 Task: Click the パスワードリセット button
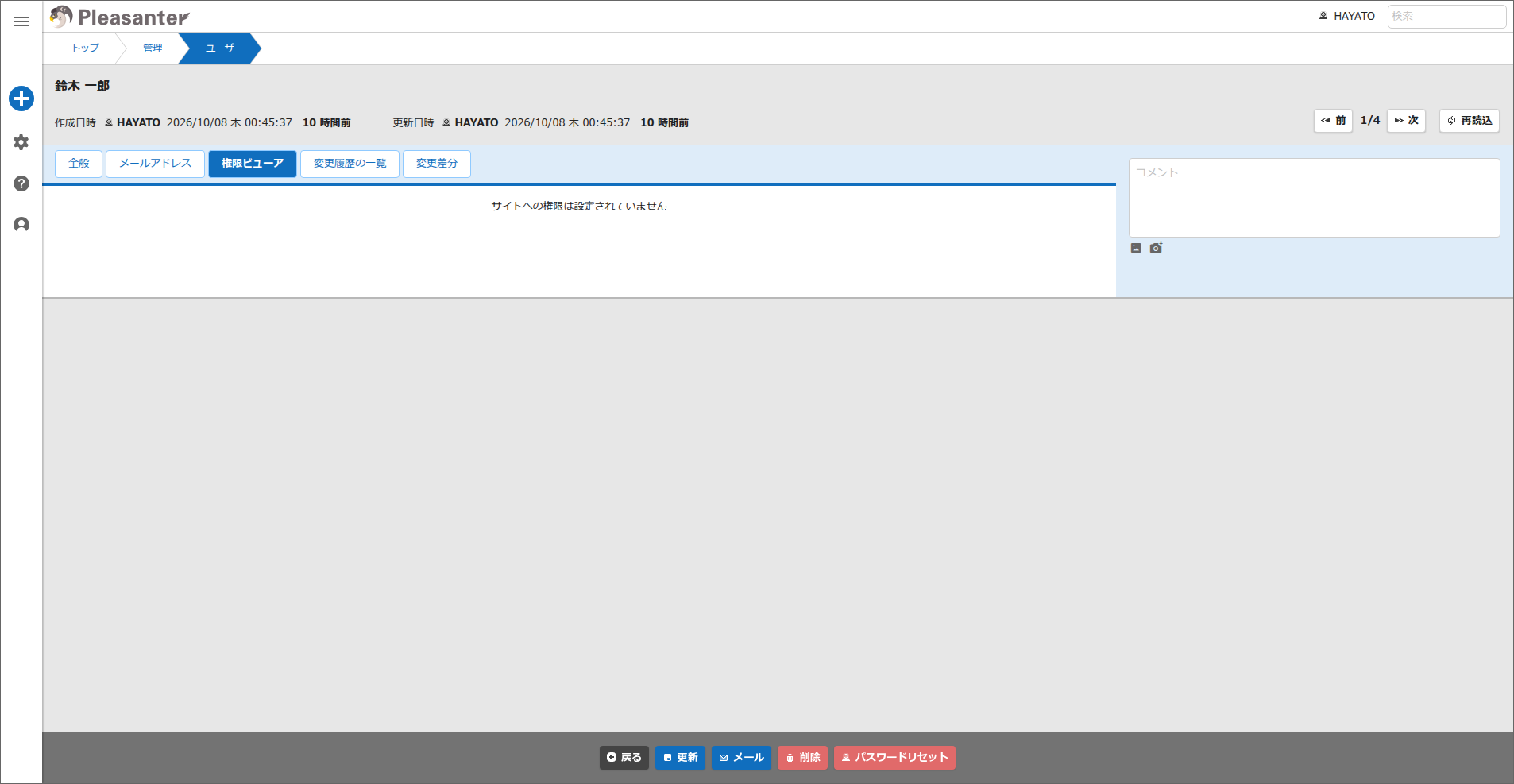tap(894, 758)
